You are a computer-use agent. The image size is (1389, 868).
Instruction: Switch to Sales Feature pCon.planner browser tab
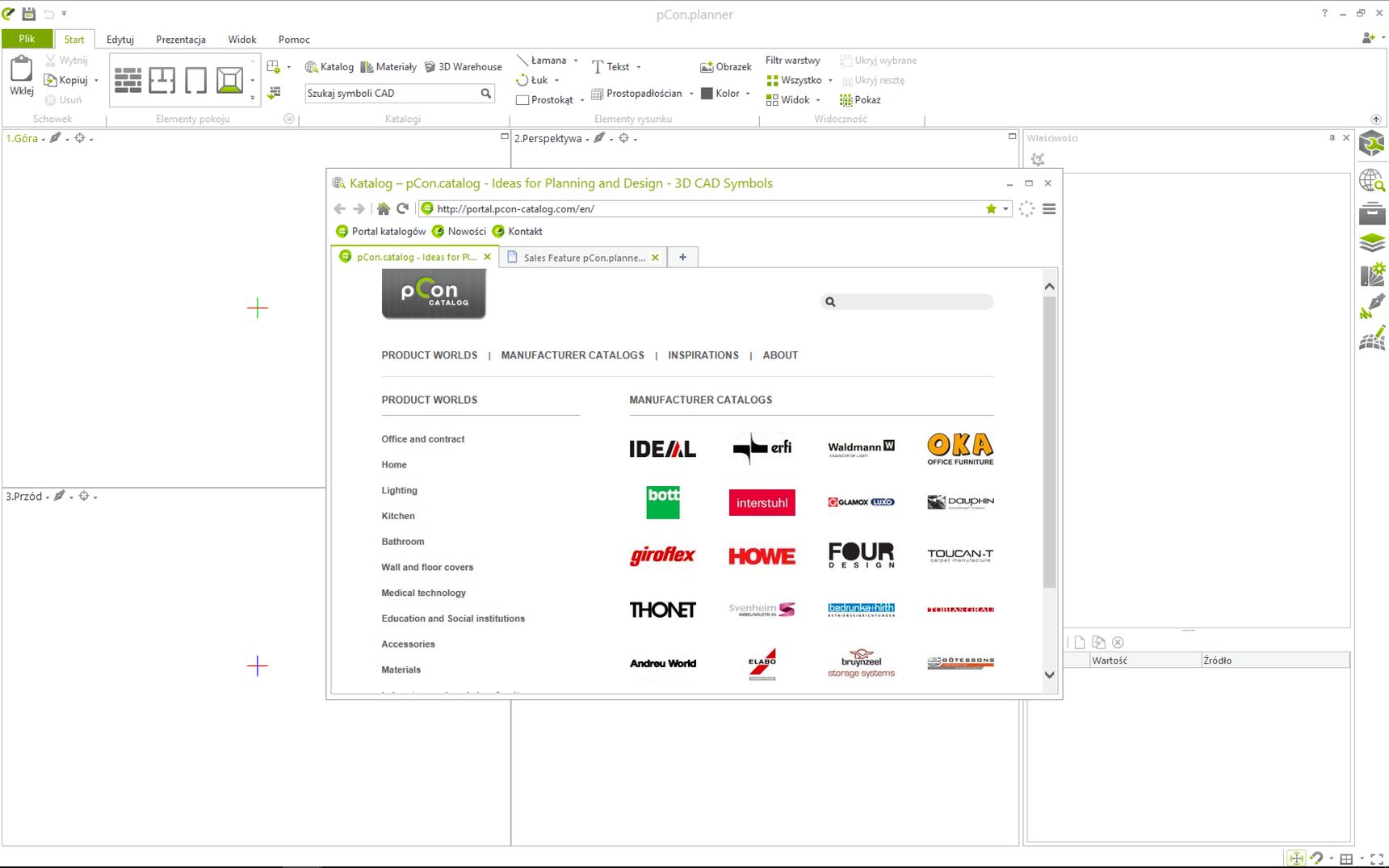coord(585,258)
